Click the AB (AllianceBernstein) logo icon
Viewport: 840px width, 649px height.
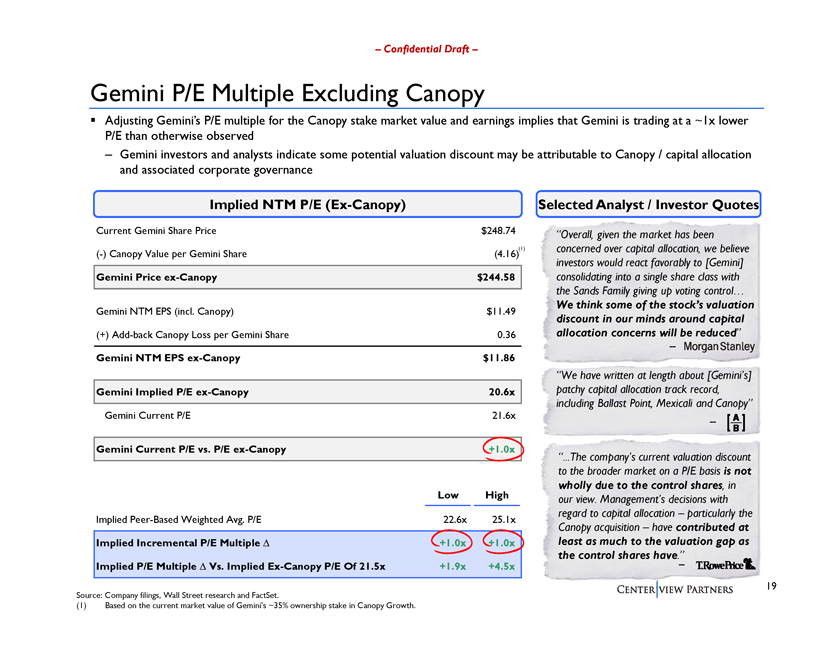[736, 422]
